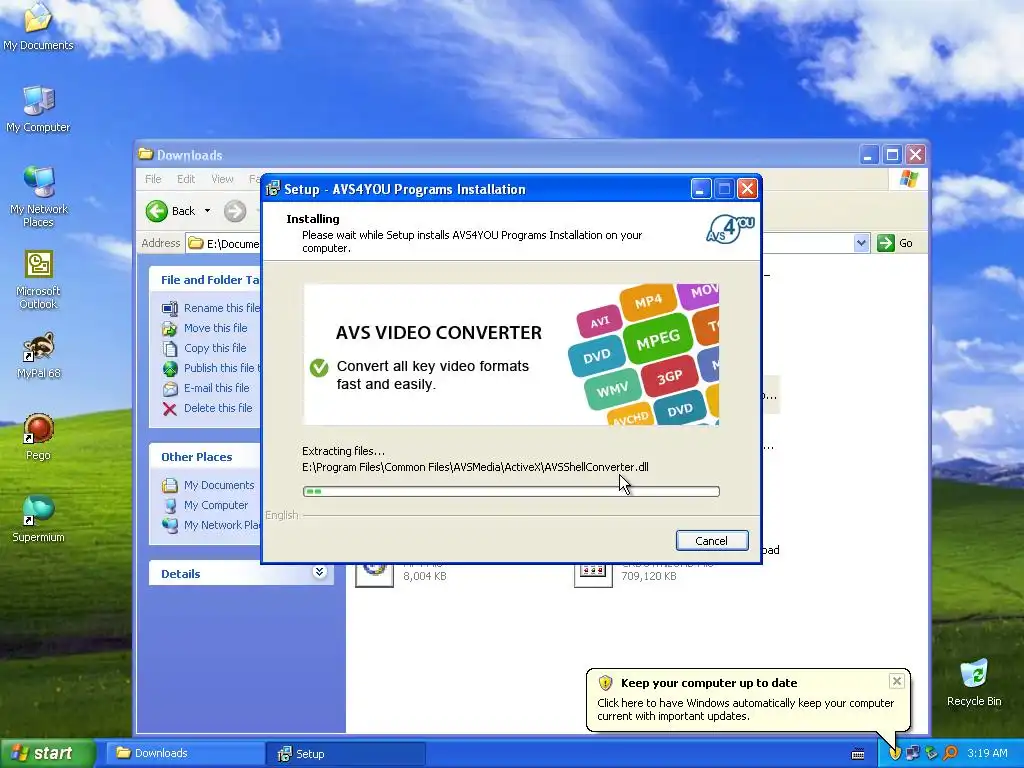Click the Go button beside address bar
Screen dimensions: 1024x768
(895, 243)
